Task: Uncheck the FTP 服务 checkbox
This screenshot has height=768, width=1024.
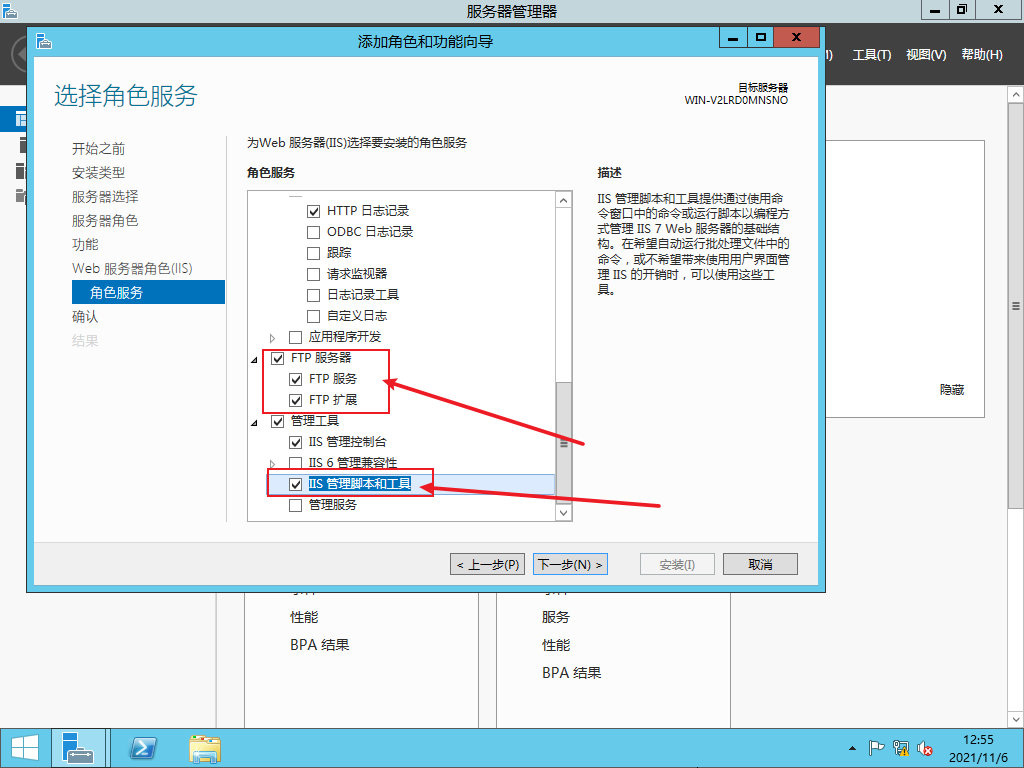Action: (x=295, y=379)
